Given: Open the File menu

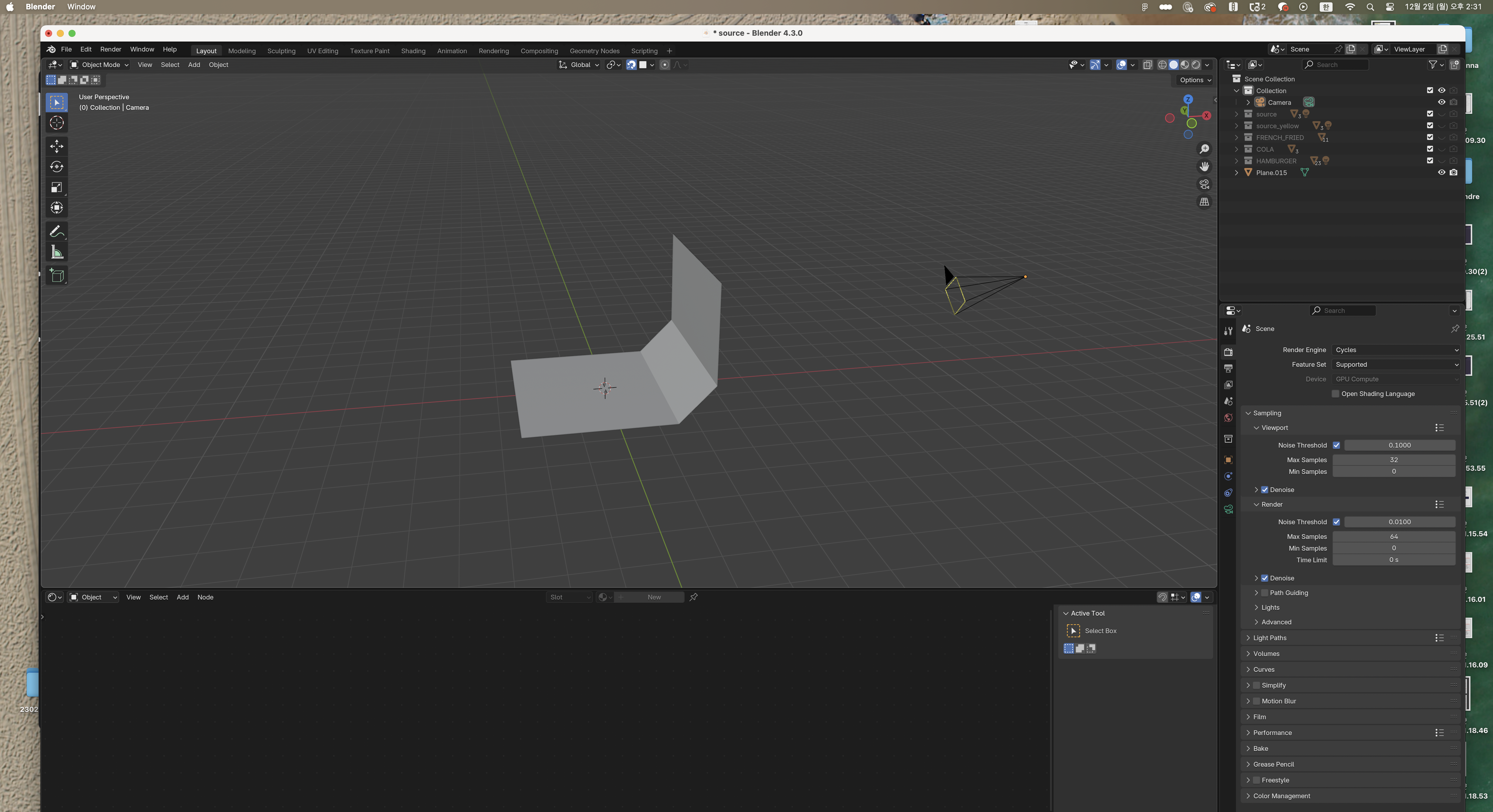Looking at the screenshot, I should 66,49.
